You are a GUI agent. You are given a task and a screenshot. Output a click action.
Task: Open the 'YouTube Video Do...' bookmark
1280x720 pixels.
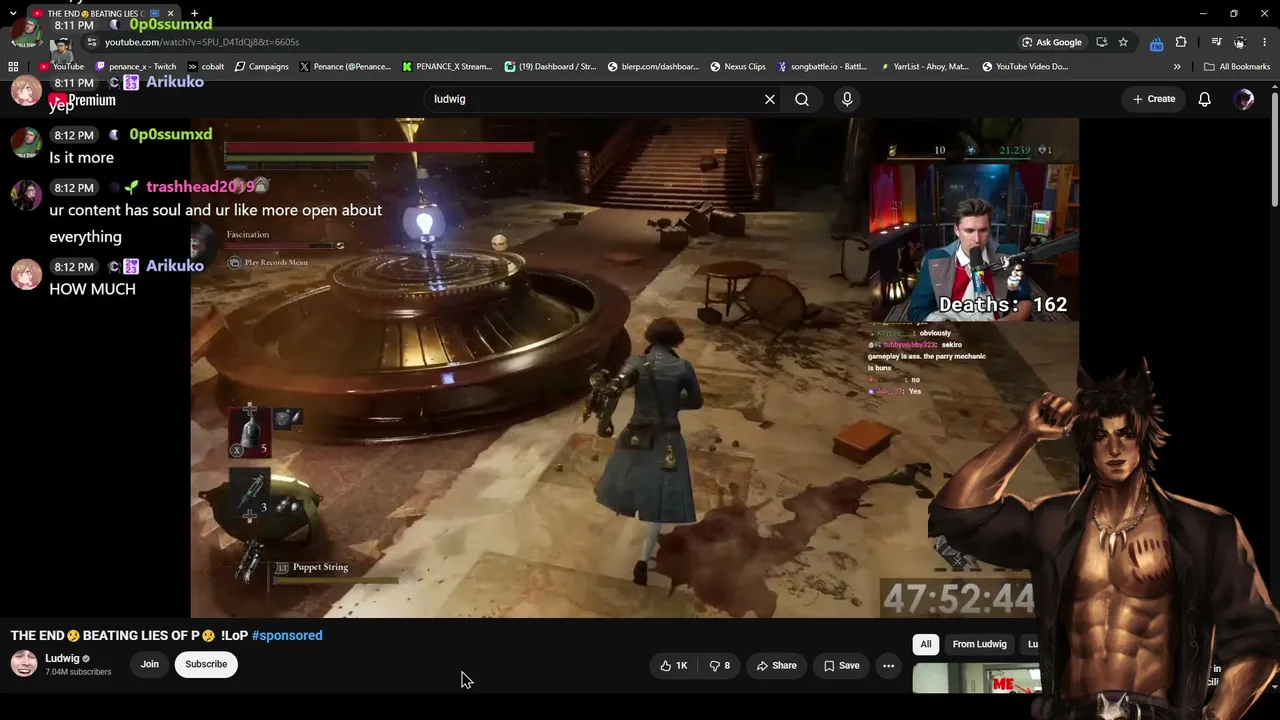(x=1025, y=67)
